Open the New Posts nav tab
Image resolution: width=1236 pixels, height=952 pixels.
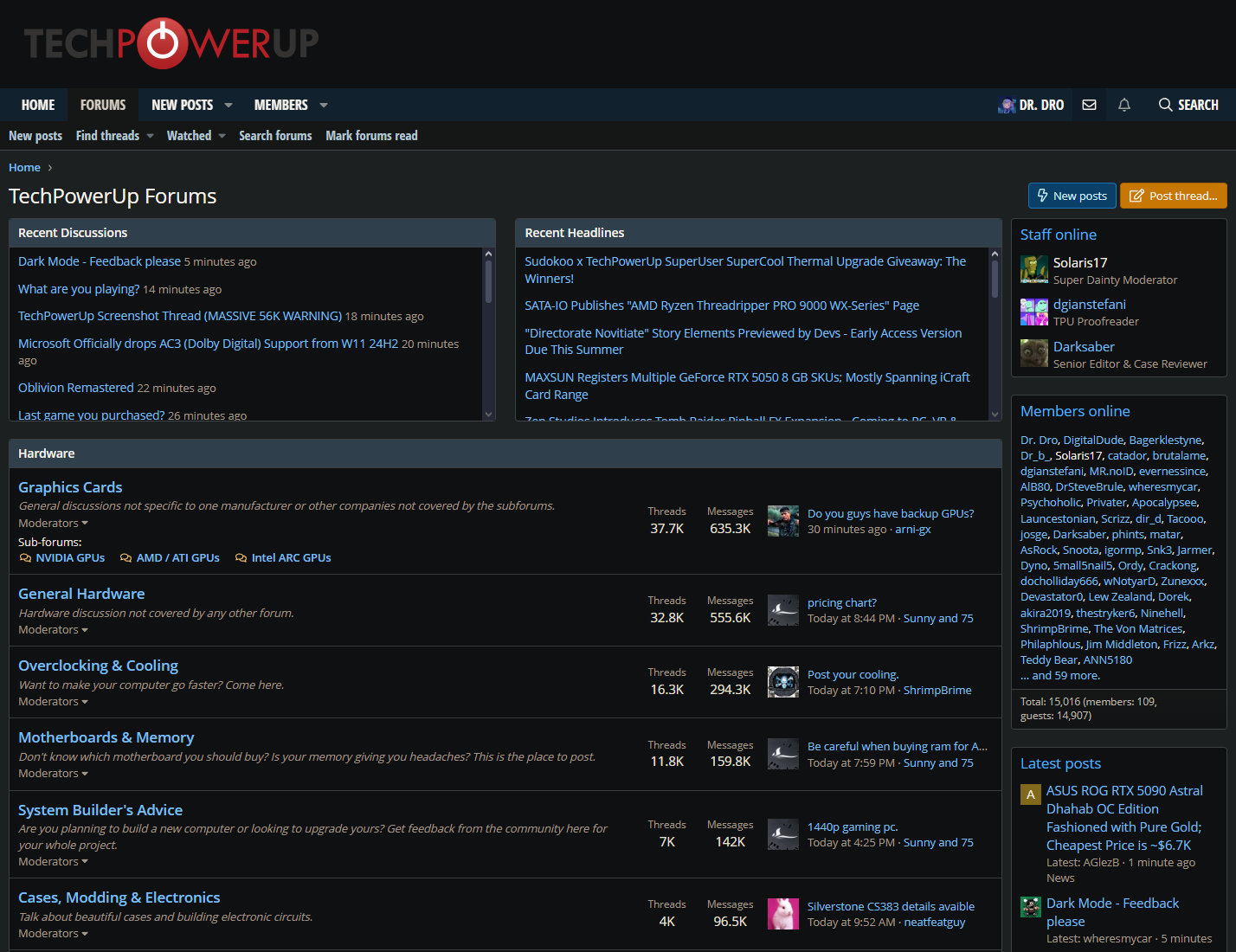182,105
